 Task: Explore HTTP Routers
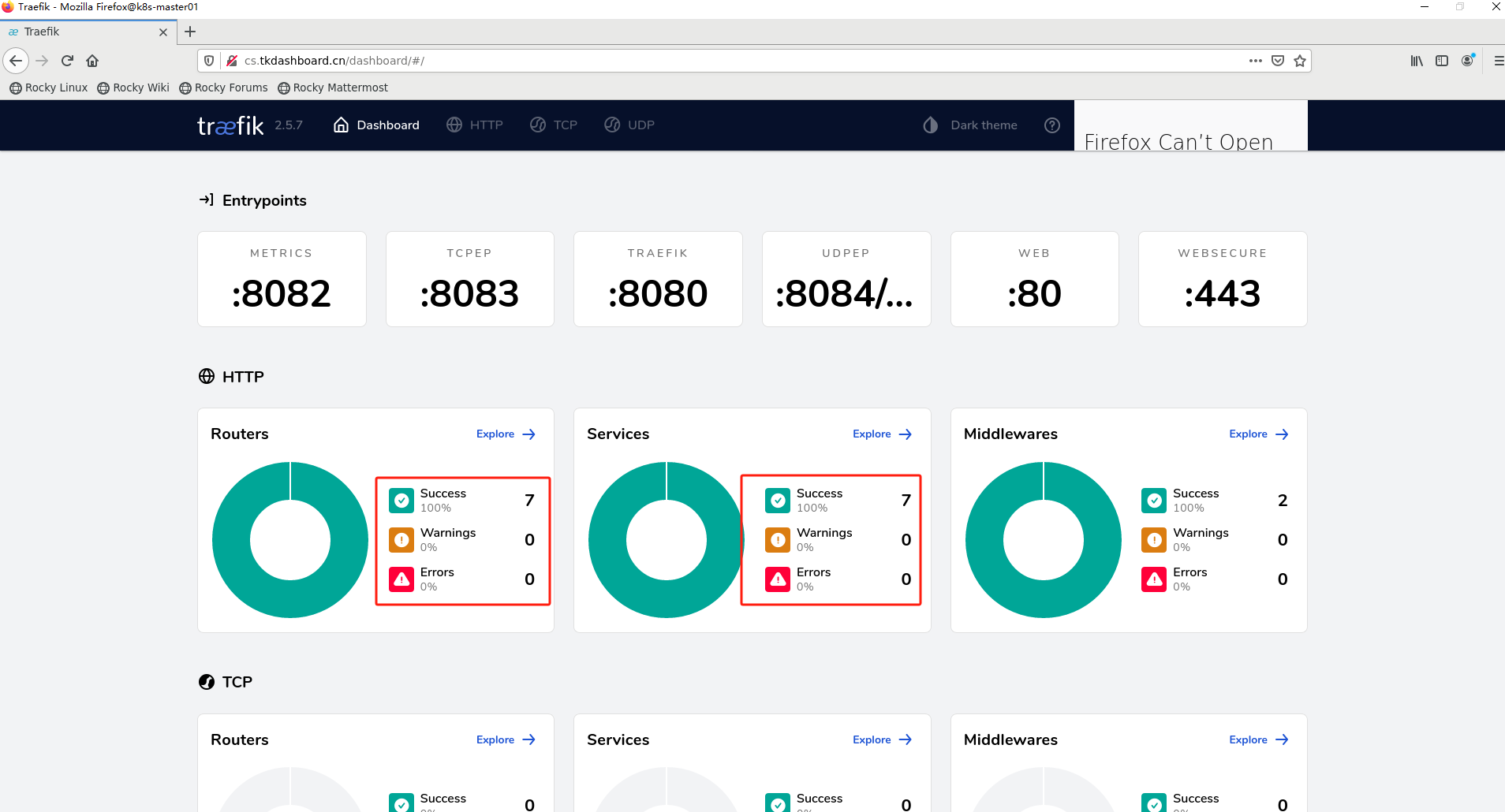point(506,434)
